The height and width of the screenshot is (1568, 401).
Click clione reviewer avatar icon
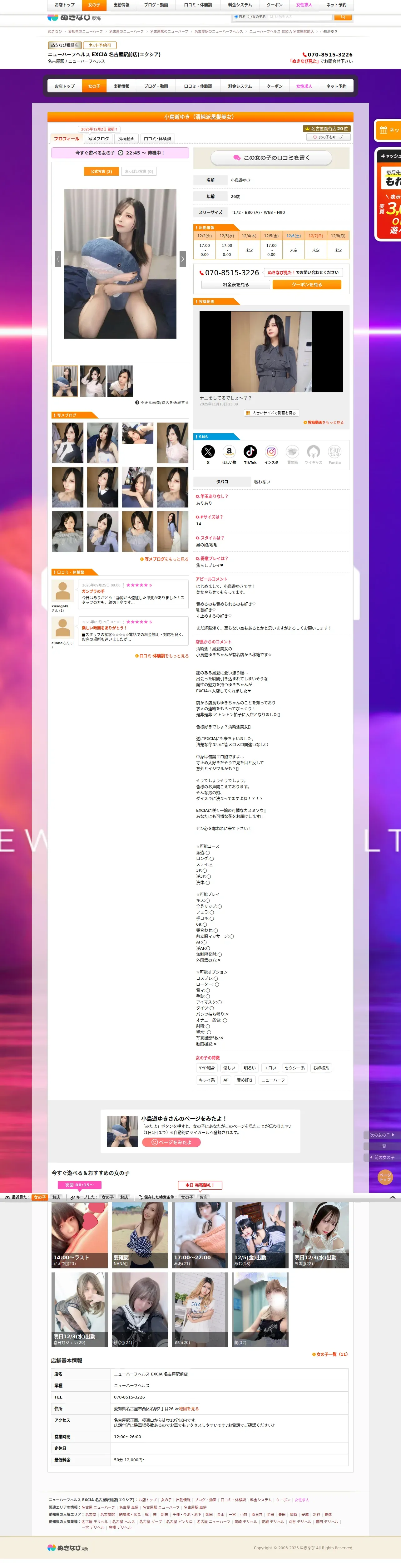[x=62, y=627]
